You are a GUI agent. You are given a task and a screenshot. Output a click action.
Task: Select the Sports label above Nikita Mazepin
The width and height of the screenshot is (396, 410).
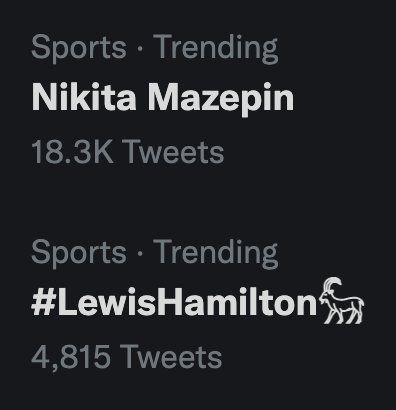point(79,48)
